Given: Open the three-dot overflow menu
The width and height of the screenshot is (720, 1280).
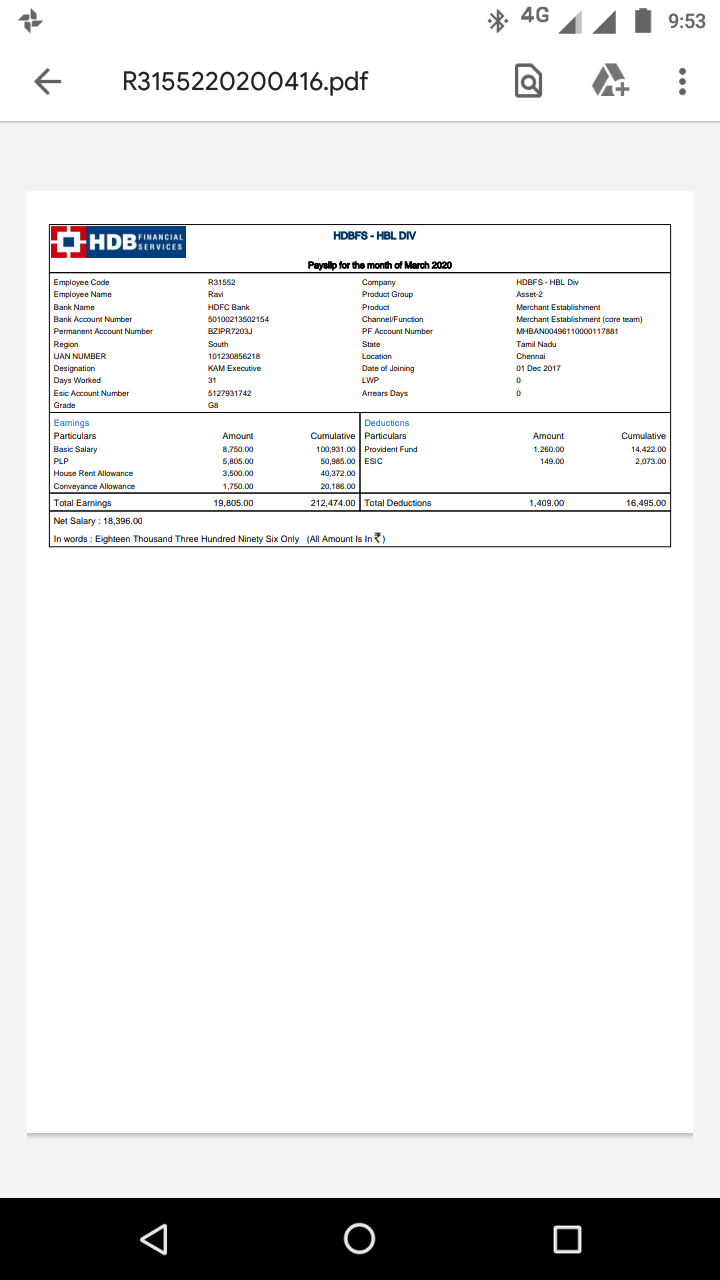Looking at the screenshot, I should pyautogui.click(x=682, y=82).
